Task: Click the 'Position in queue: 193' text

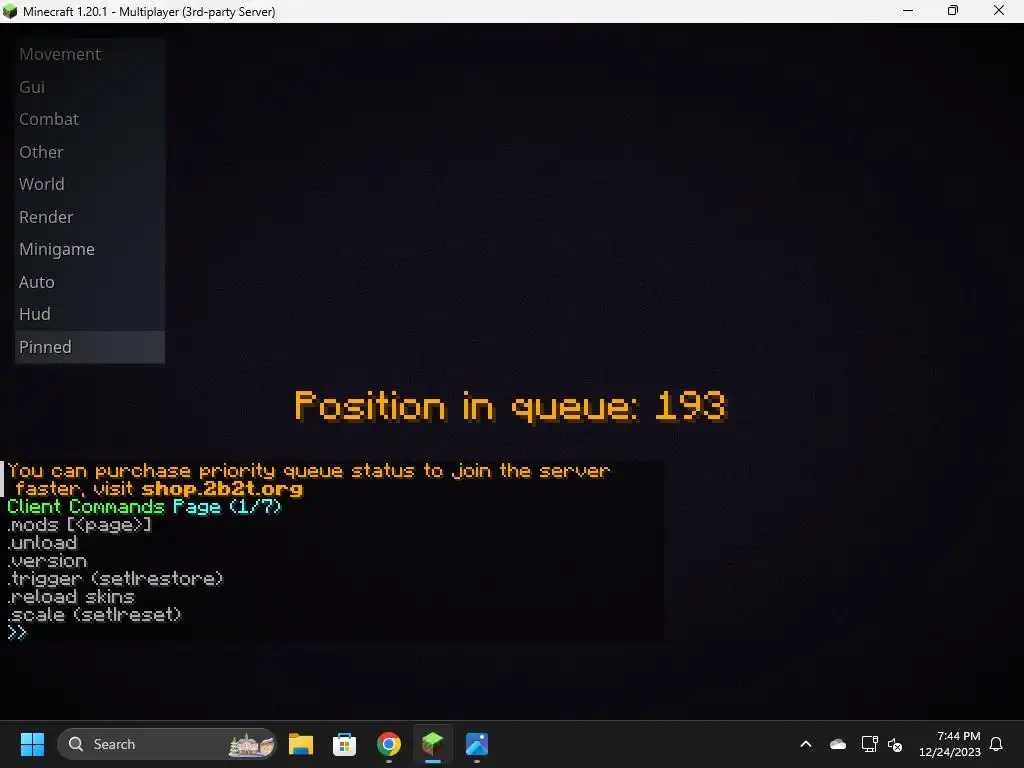Action: (x=510, y=406)
